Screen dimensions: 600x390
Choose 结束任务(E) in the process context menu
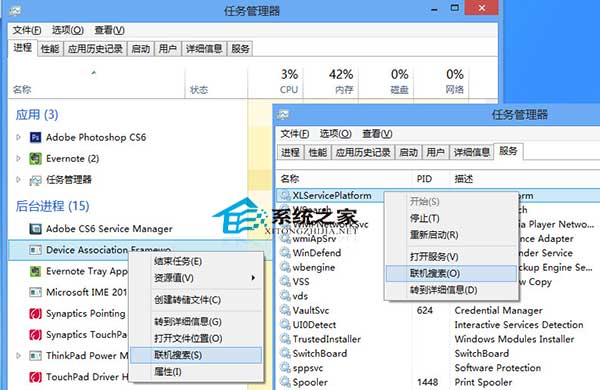point(197,261)
